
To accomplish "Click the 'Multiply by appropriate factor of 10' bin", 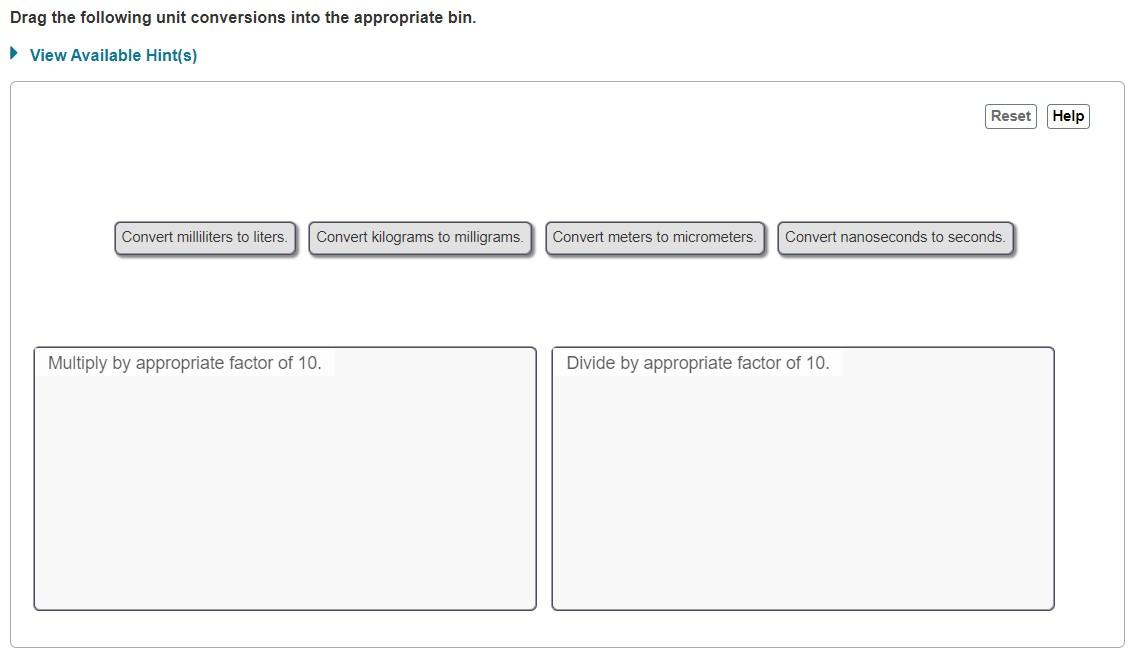I will coord(285,478).
